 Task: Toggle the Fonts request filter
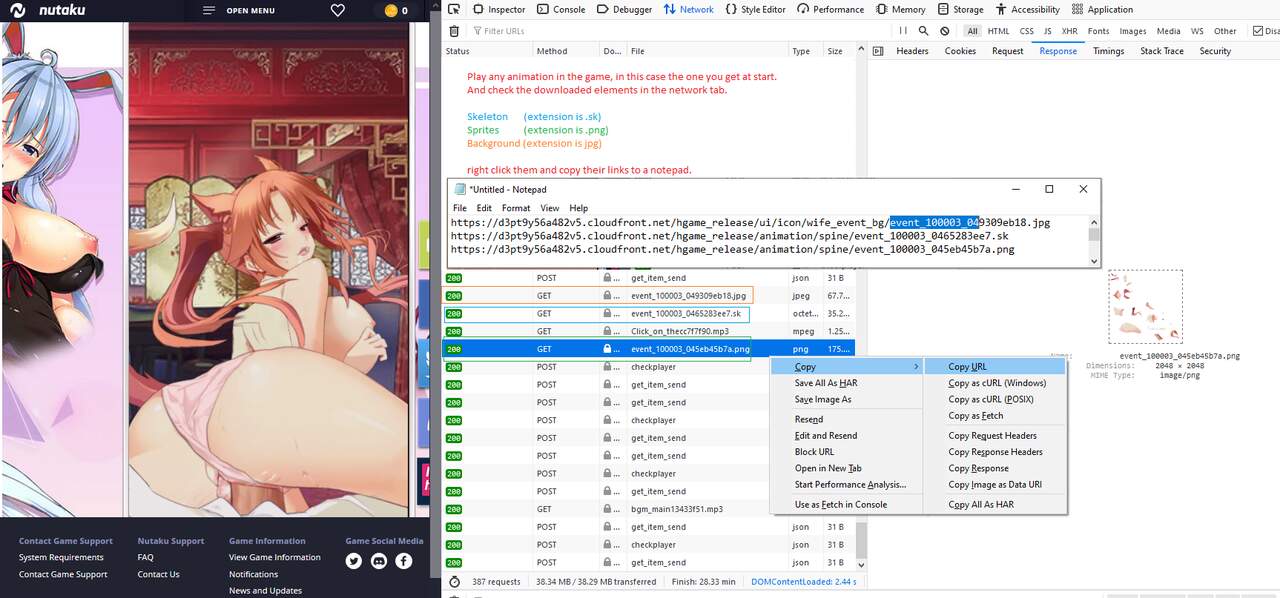point(1099,31)
